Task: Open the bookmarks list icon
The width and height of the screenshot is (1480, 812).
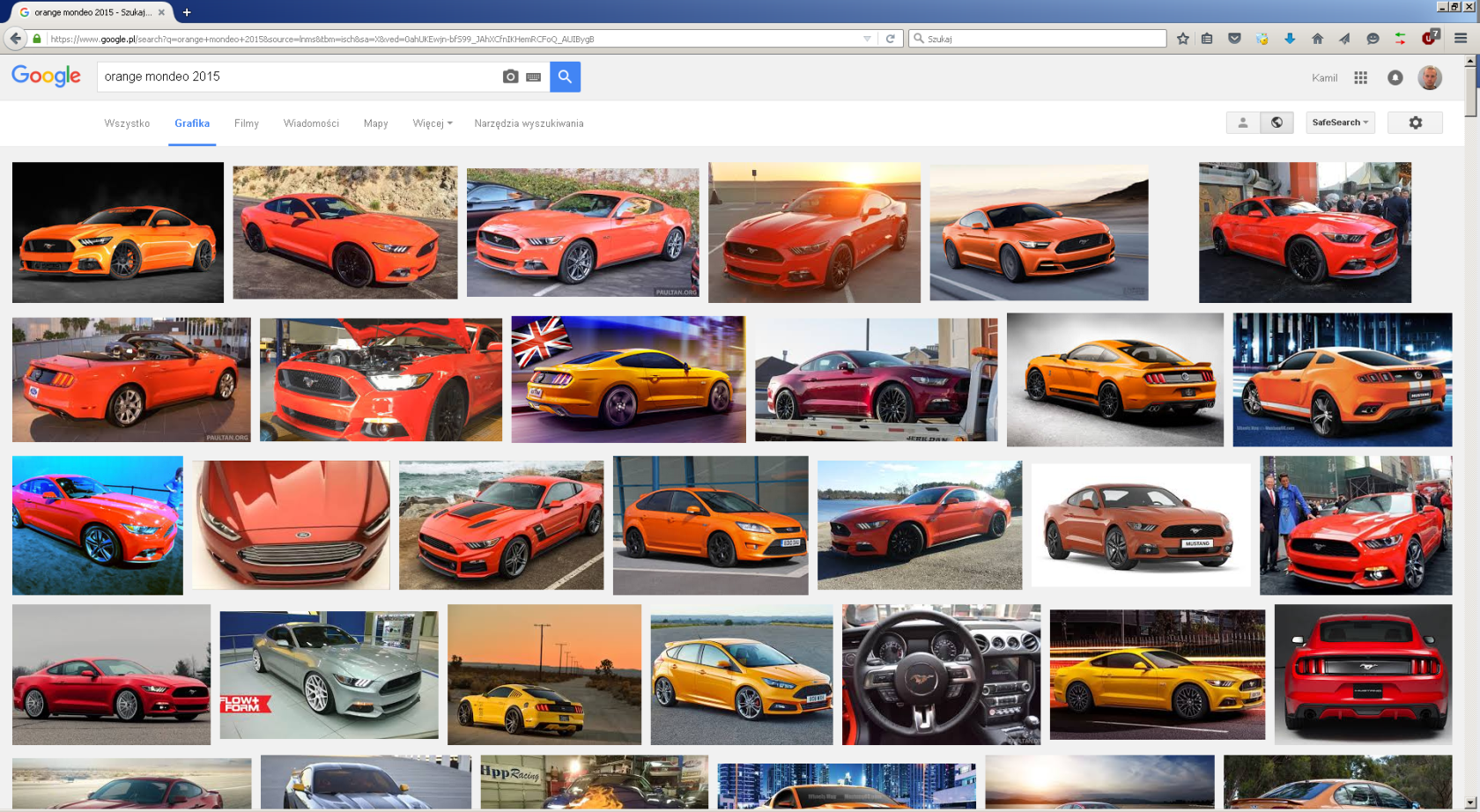Action: 1208,39
